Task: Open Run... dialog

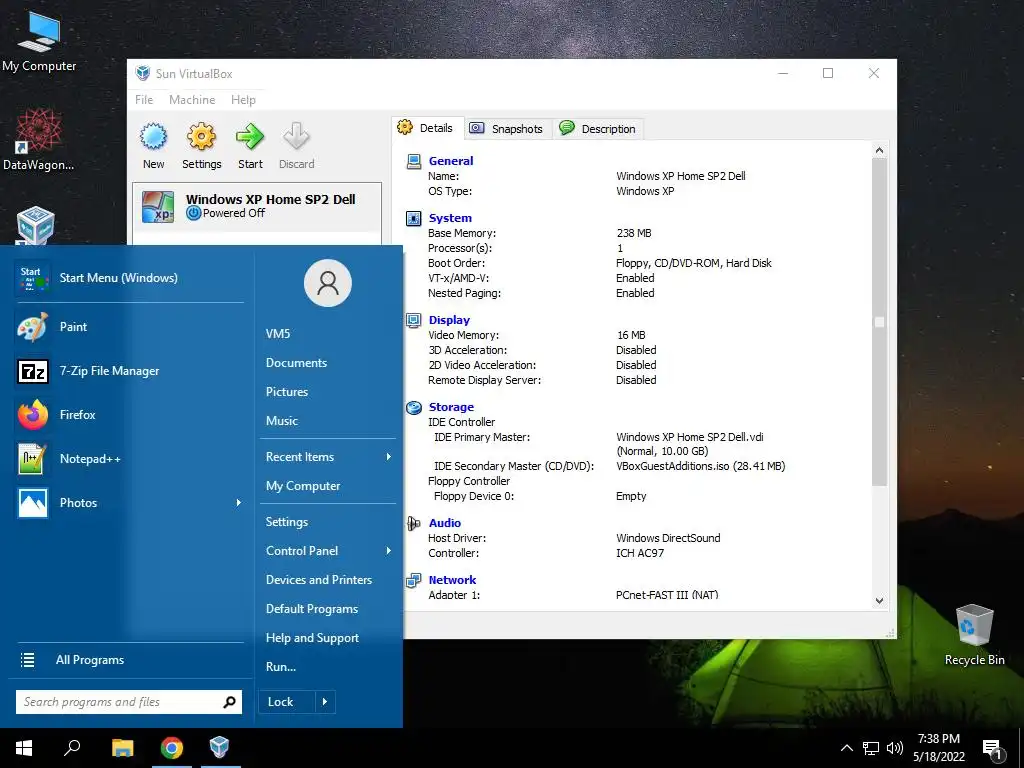Action: click(x=281, y=667)
